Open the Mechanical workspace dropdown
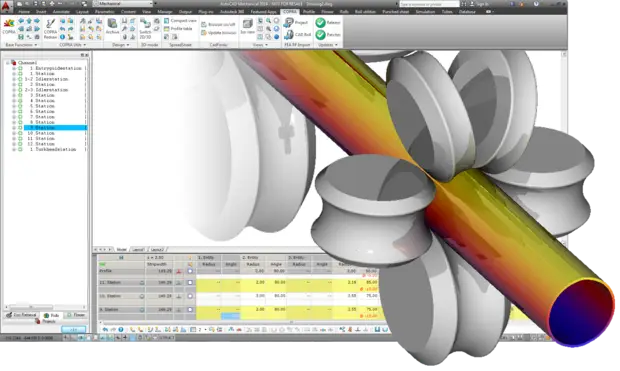 click(x=123, y=4)
